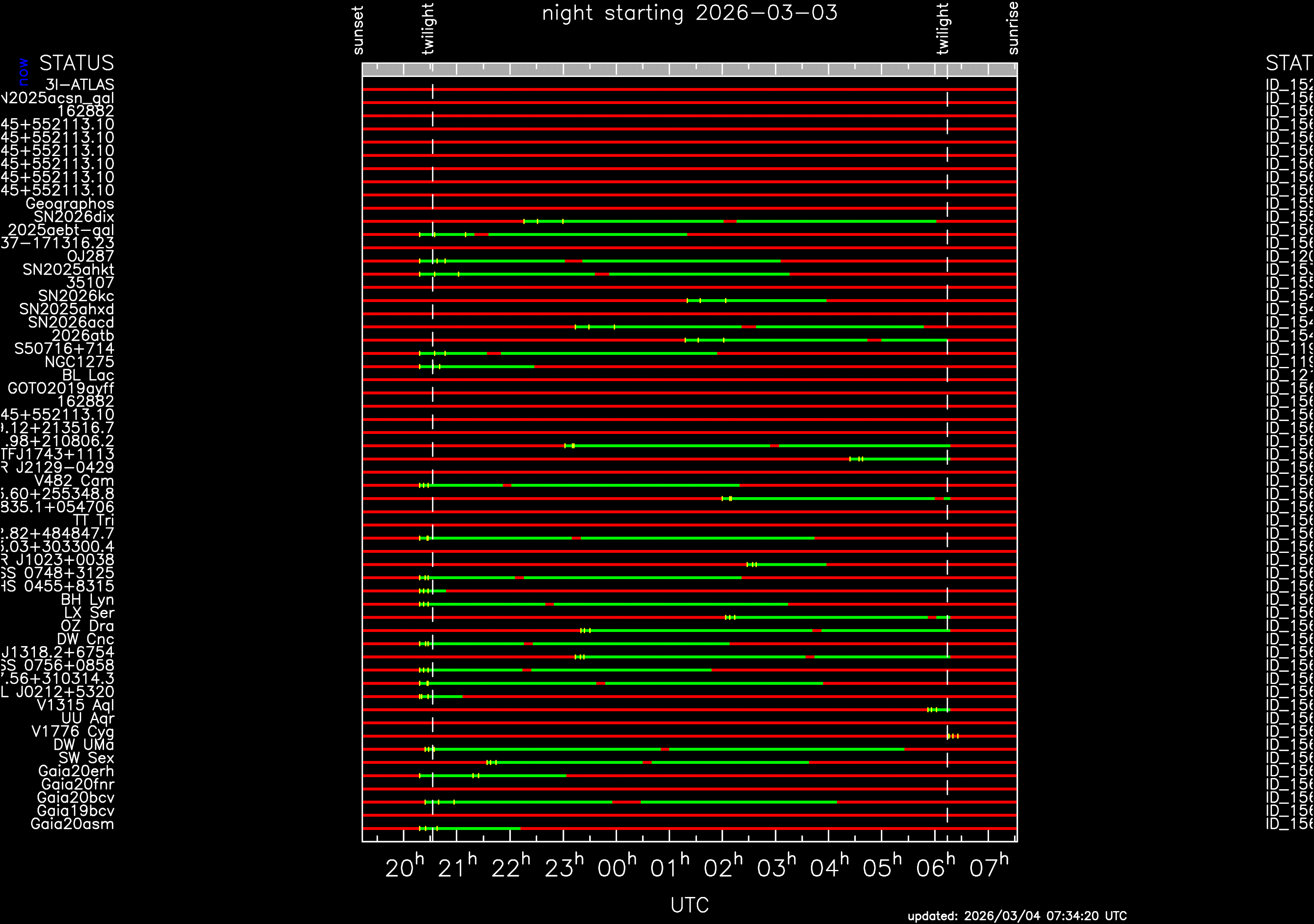This screenshot has height=924, width=1314.
Task: Click the blue 'now' label
Action: pos(23,72)
